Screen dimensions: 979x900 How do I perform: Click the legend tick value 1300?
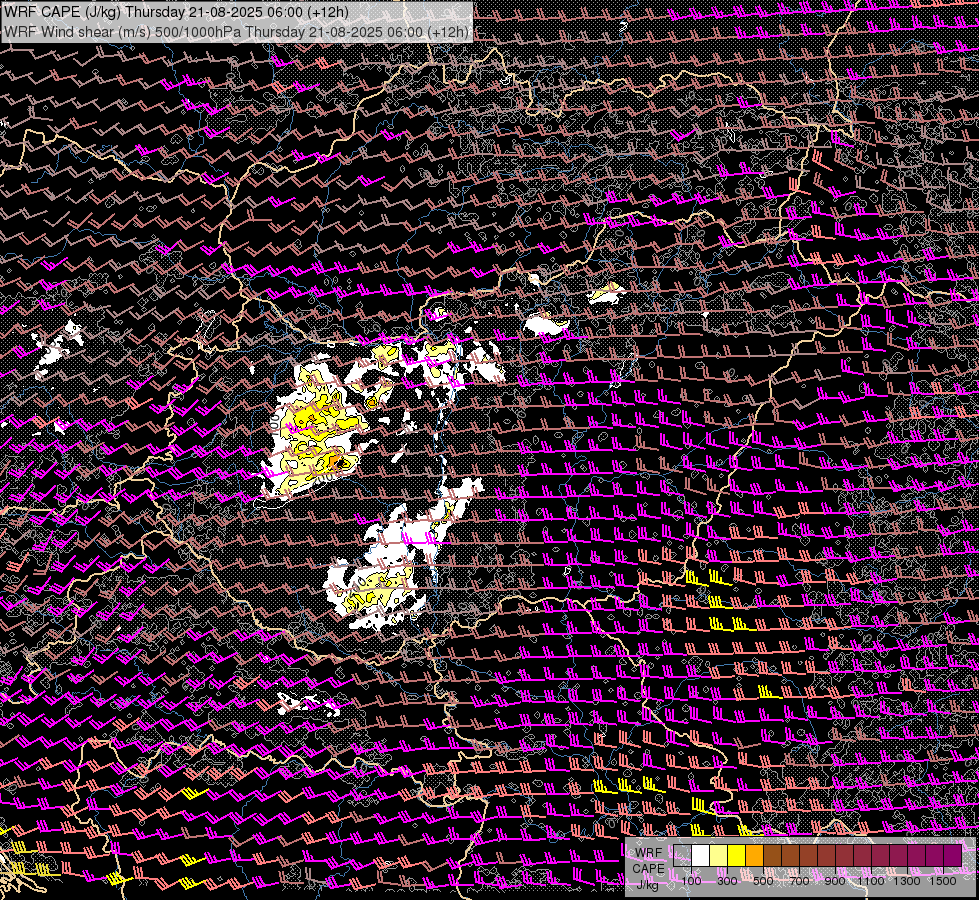coord(907,881)
